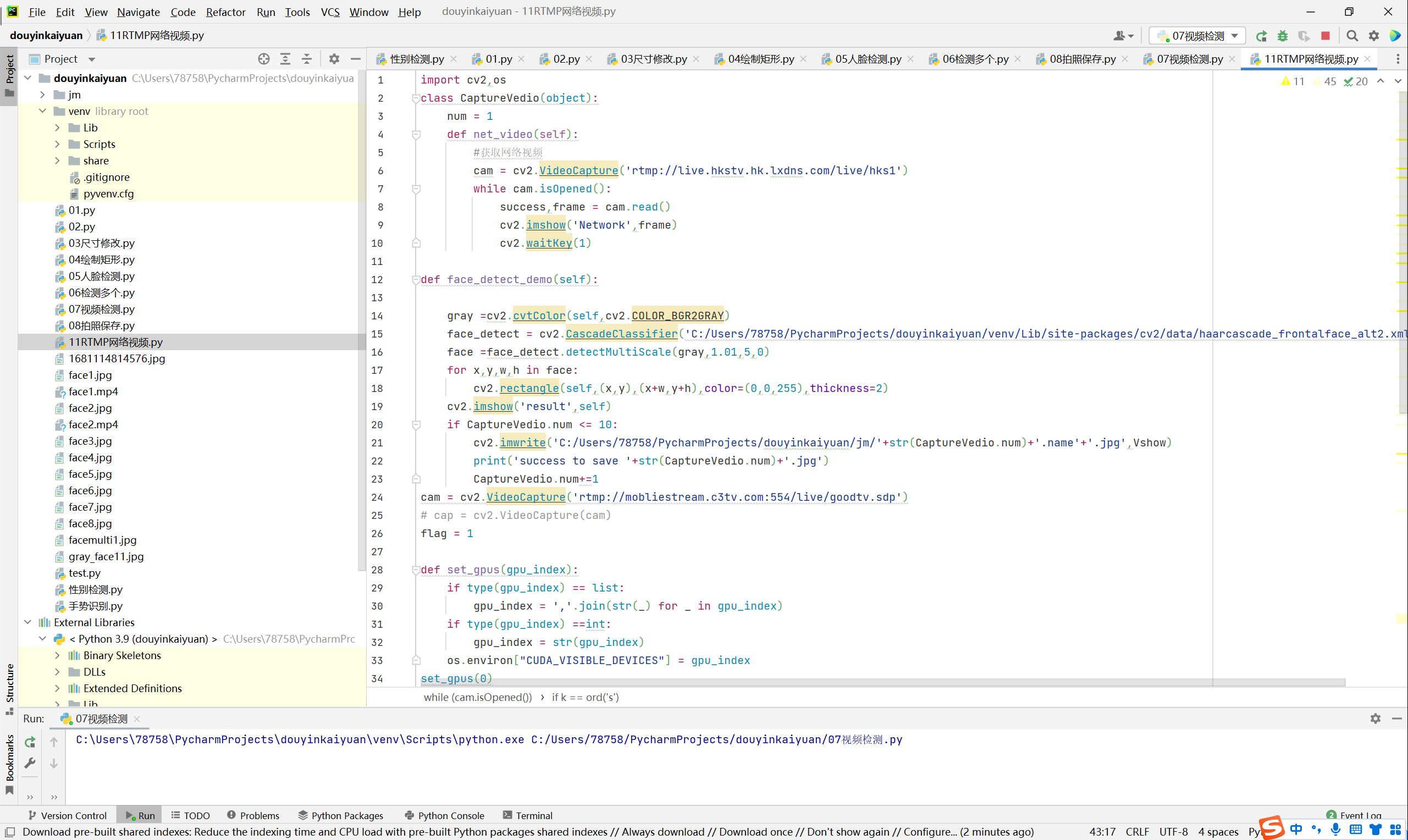The width and height of the screenshot is (1408, 840).
Task: Open Search Everywhere magnifier icon
Action: point(1352,36)
